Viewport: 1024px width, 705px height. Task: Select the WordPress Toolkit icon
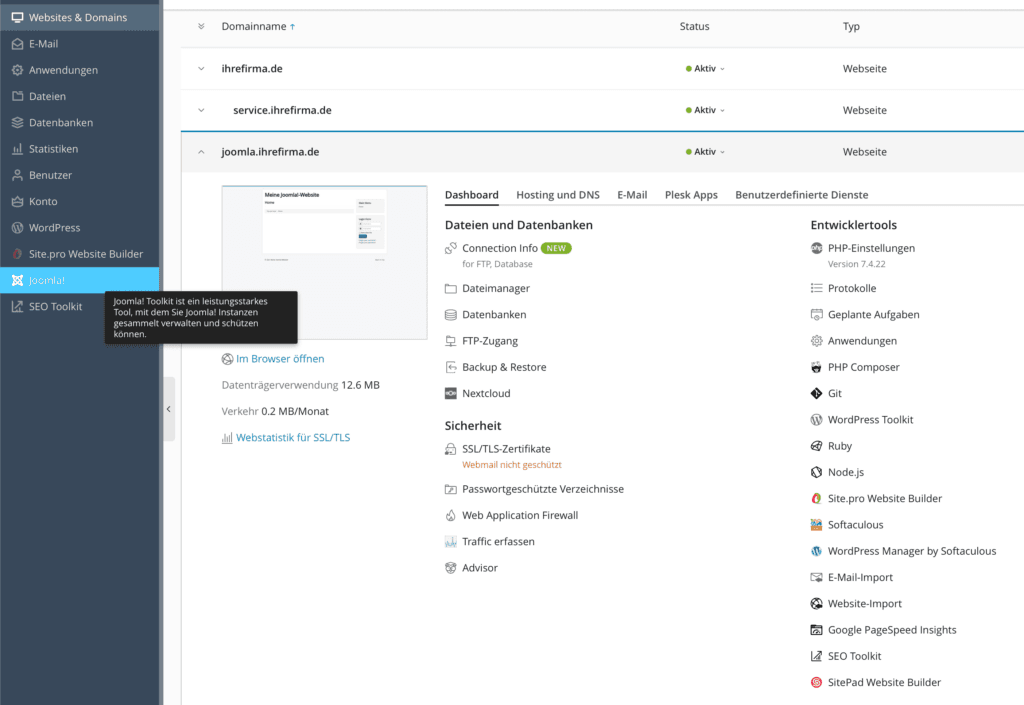point(817,420)
